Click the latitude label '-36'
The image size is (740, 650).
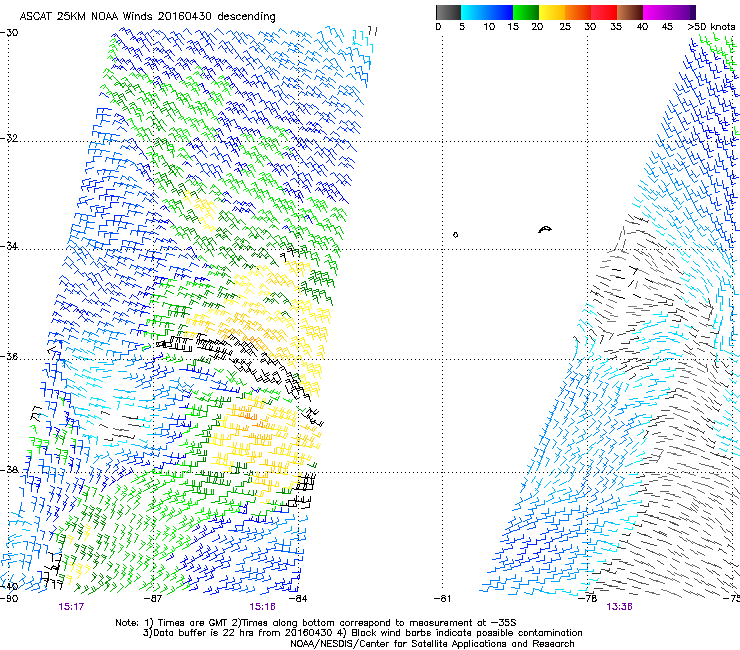pos(9,356)
